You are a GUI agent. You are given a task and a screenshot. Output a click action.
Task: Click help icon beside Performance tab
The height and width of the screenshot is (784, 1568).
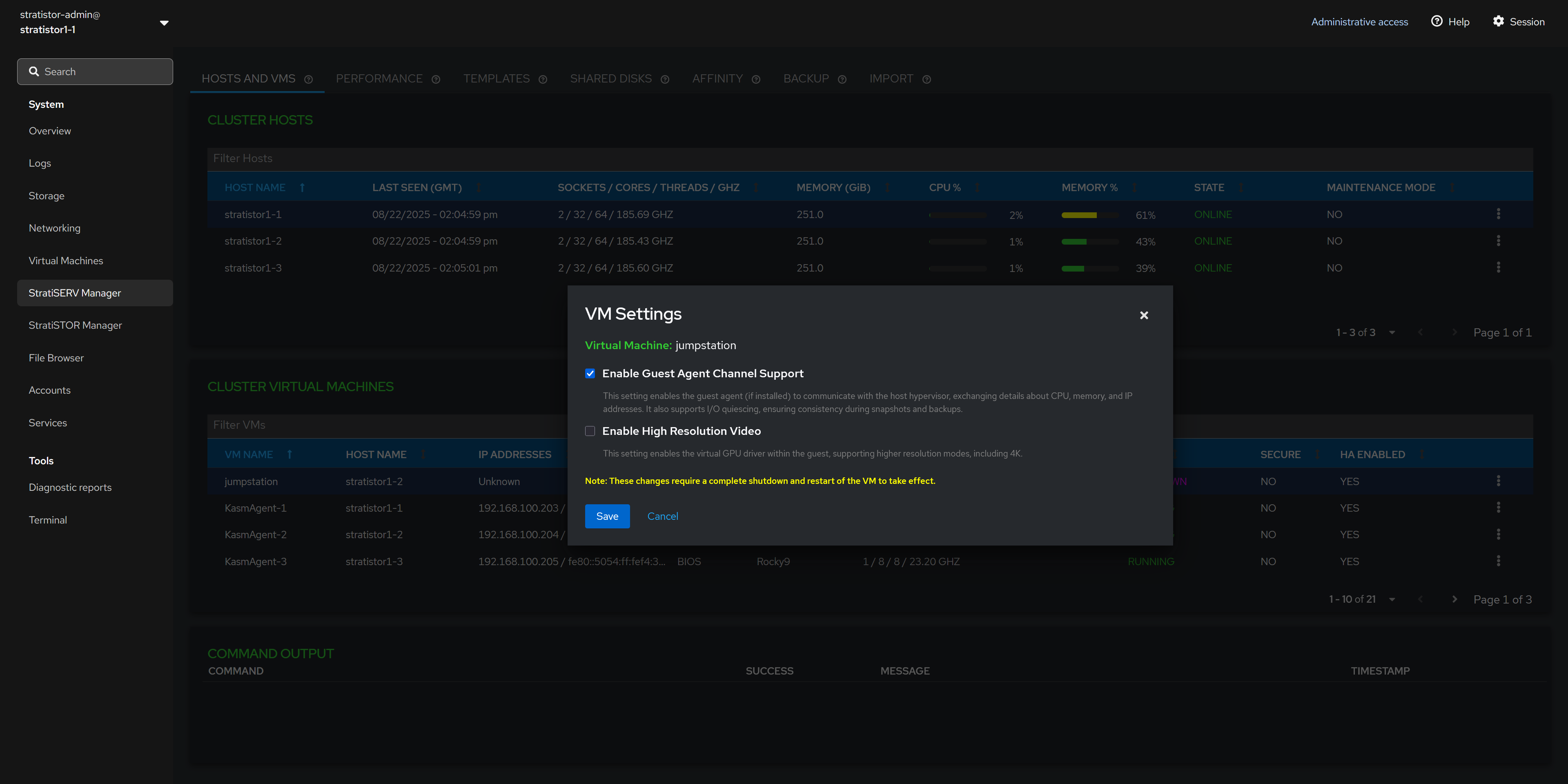(x=436, y=80)
